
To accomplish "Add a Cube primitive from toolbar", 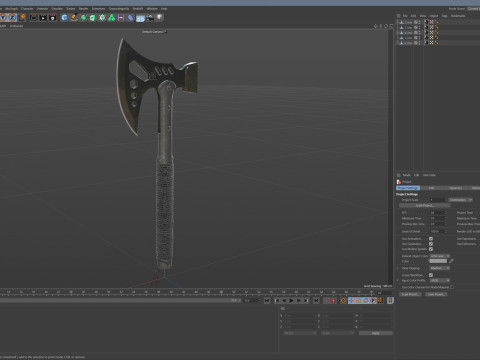I will (x=64, y=17).
